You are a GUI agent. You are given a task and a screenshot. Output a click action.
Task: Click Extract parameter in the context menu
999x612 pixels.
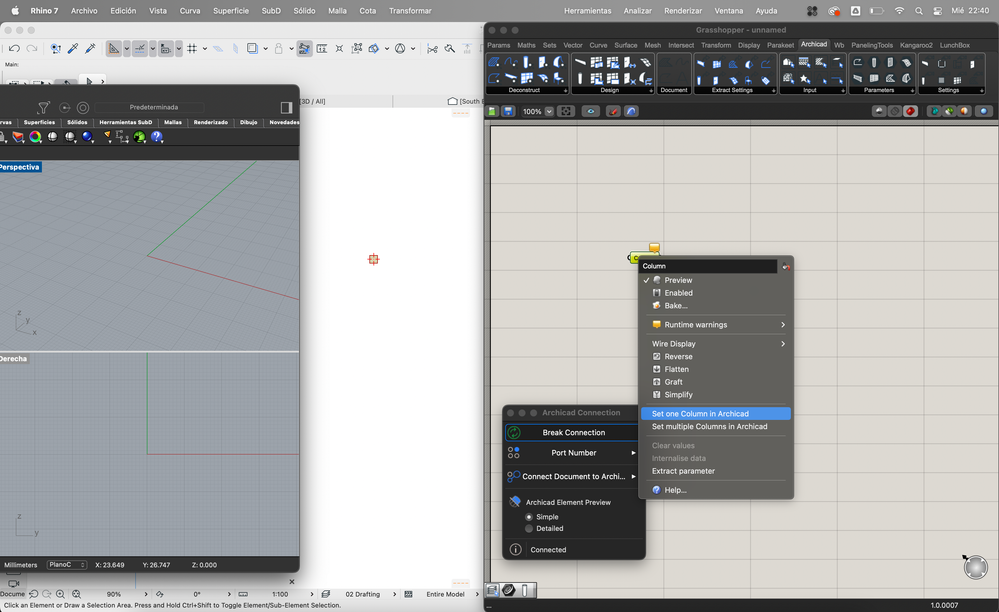point(683,471)
